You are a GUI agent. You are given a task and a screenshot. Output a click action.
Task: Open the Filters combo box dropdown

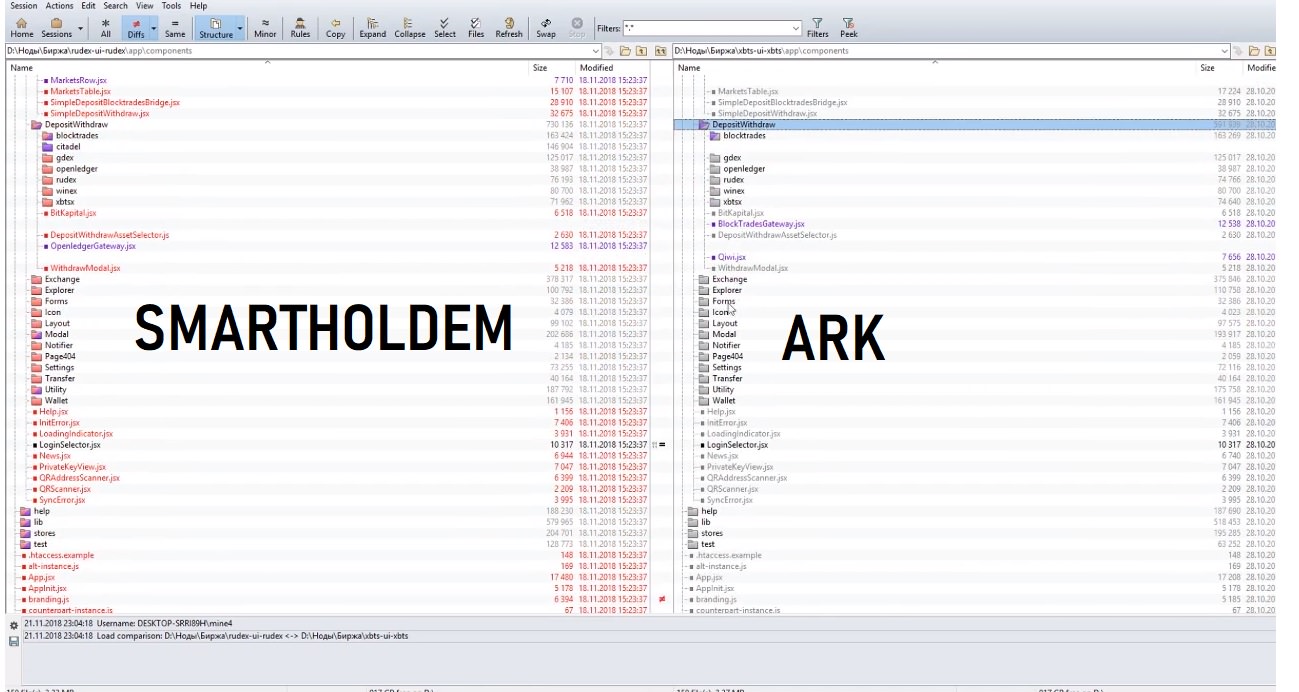(795, 28)
